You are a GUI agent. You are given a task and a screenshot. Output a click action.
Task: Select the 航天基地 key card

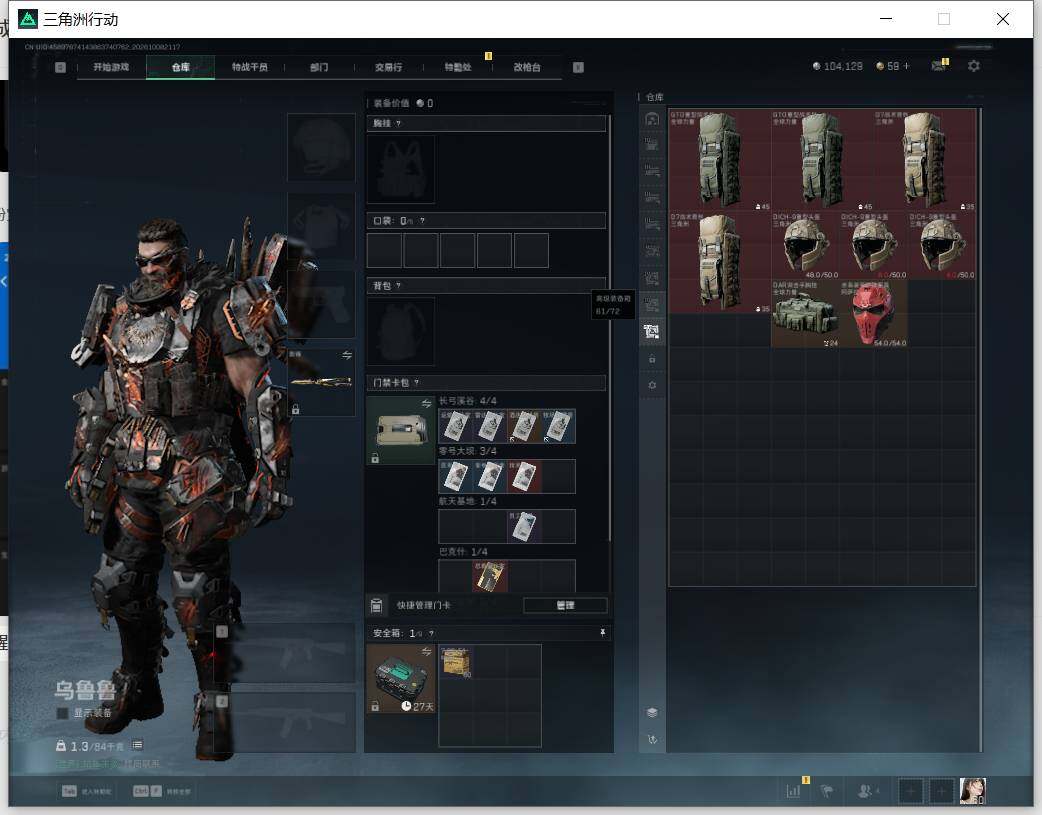click(524, 526)
